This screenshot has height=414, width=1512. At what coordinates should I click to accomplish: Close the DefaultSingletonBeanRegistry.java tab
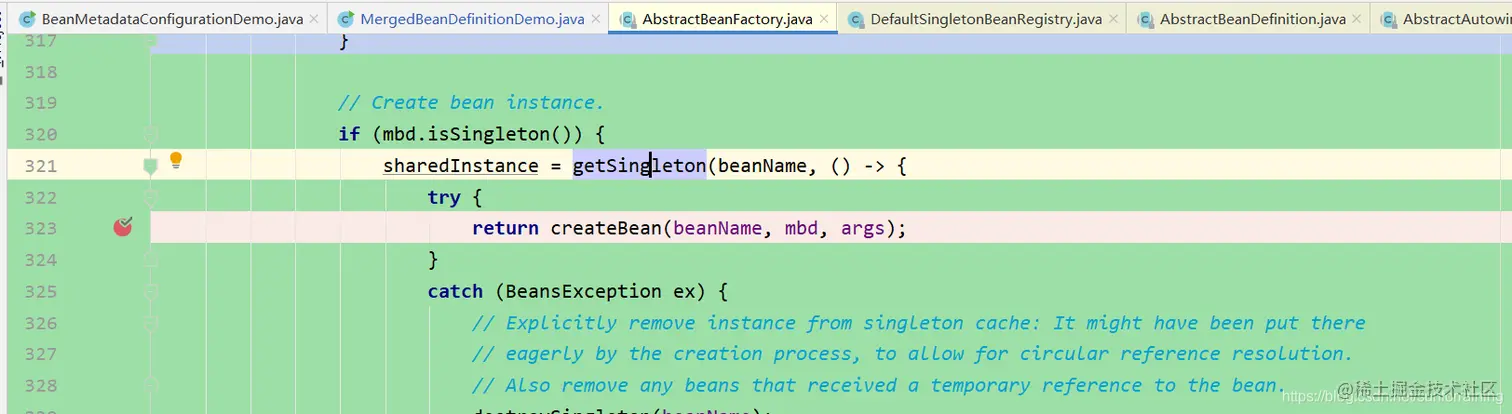tap(1112, 19)
